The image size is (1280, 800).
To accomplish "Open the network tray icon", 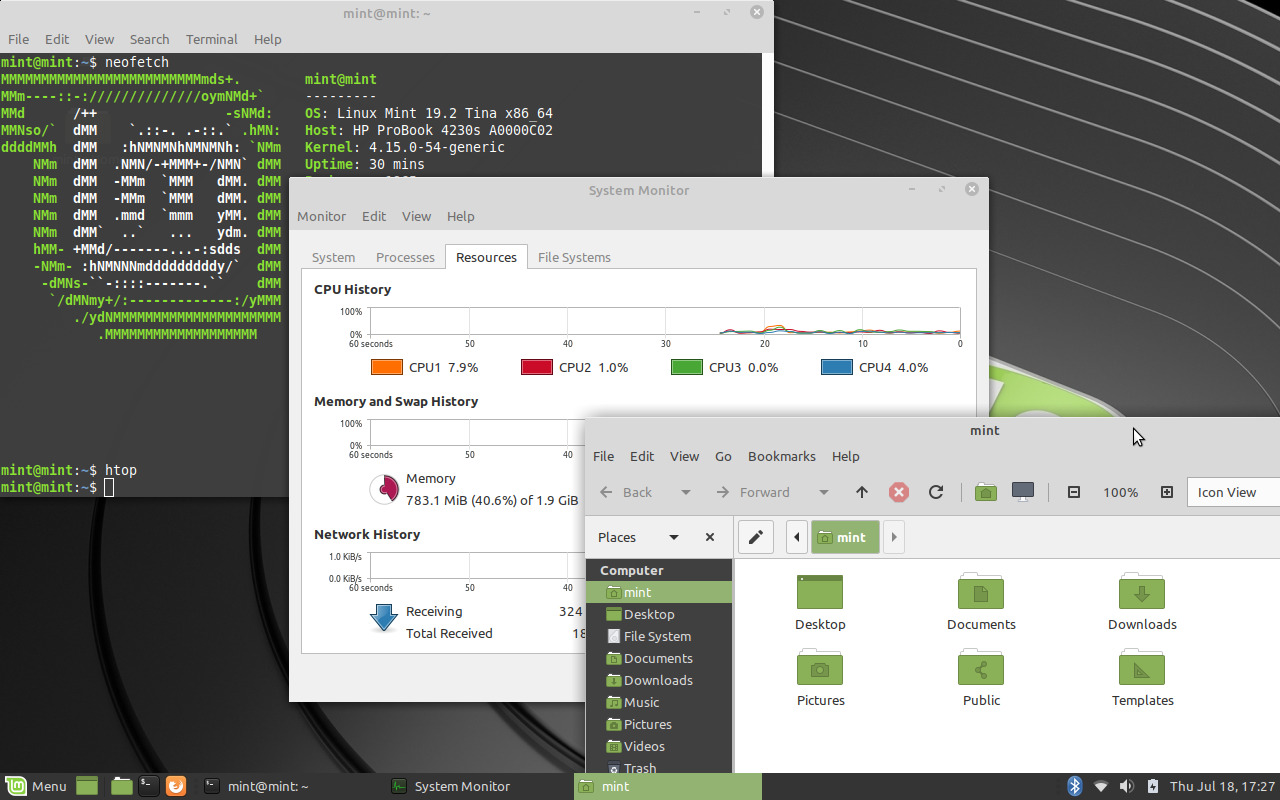I will [1101, 786].
